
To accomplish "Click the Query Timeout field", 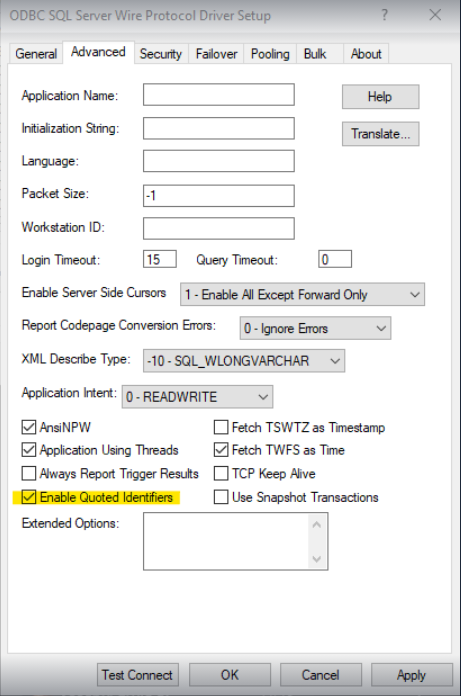I will (x=335, y=259).
